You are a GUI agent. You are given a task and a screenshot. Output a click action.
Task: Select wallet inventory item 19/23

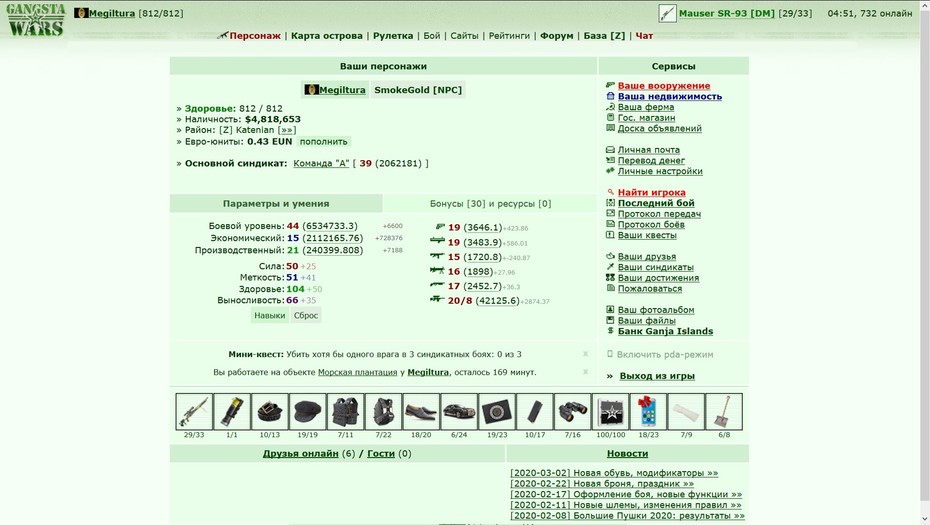pyautogui.click(x=497, y=411)
